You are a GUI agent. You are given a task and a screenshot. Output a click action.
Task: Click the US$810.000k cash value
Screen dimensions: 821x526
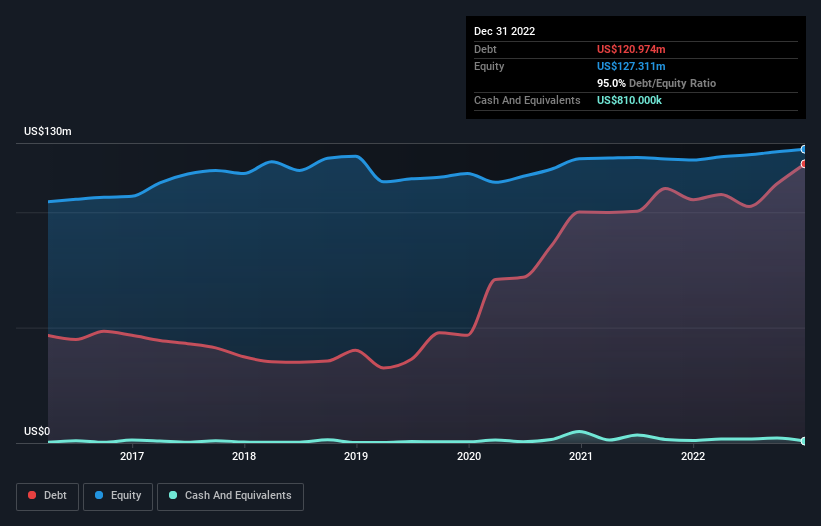click(x=629, y=100)
